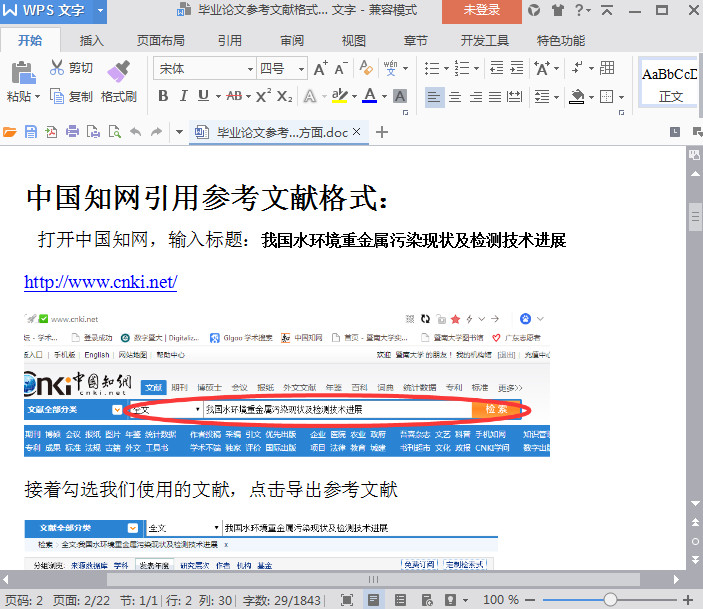Image resolution: width=703 pixels, height=609 pixels.
Task: Click the 未登录 login button
Action: point(482,11)
